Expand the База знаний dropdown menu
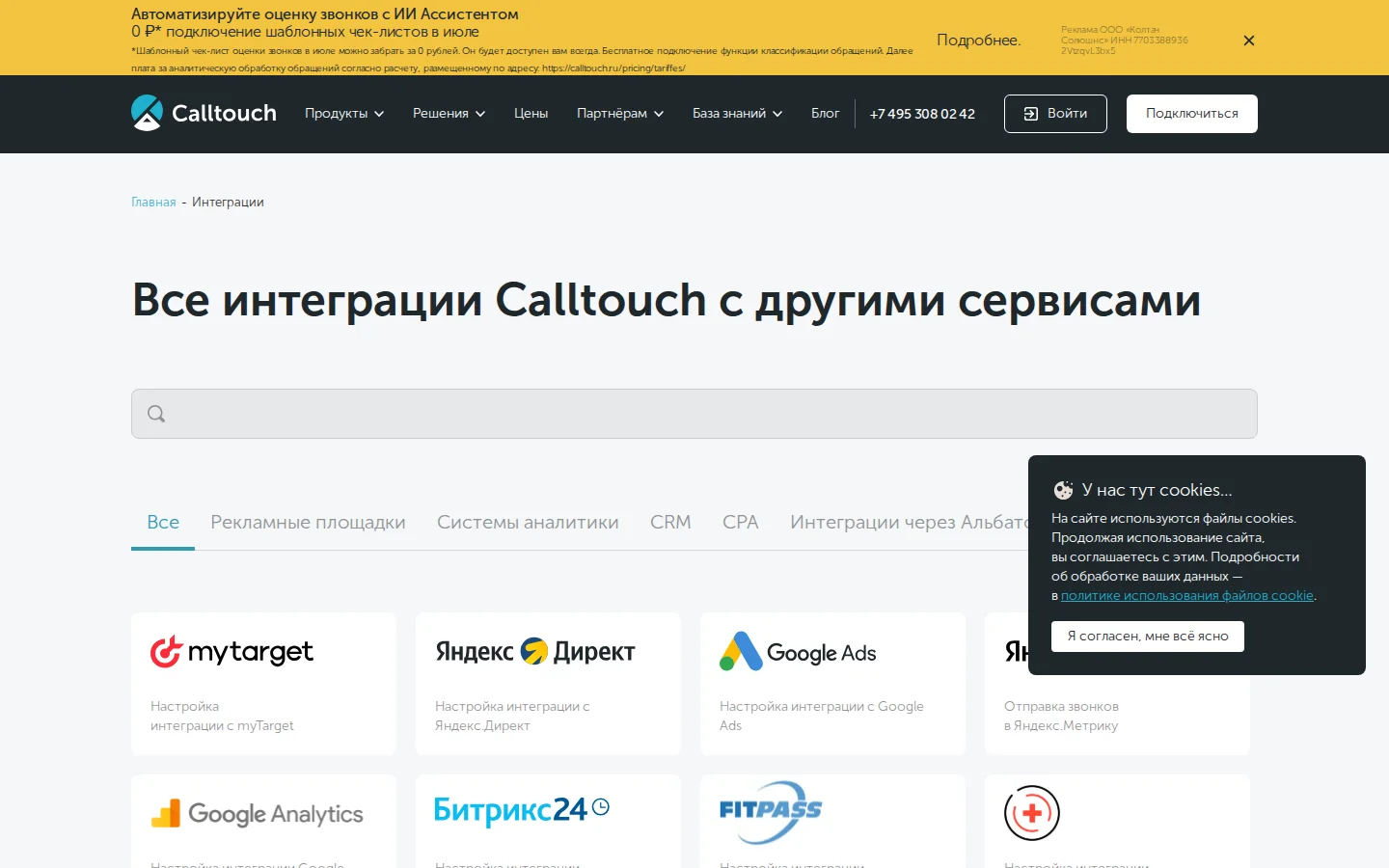The image size is (1389, 868). point(737,114)
